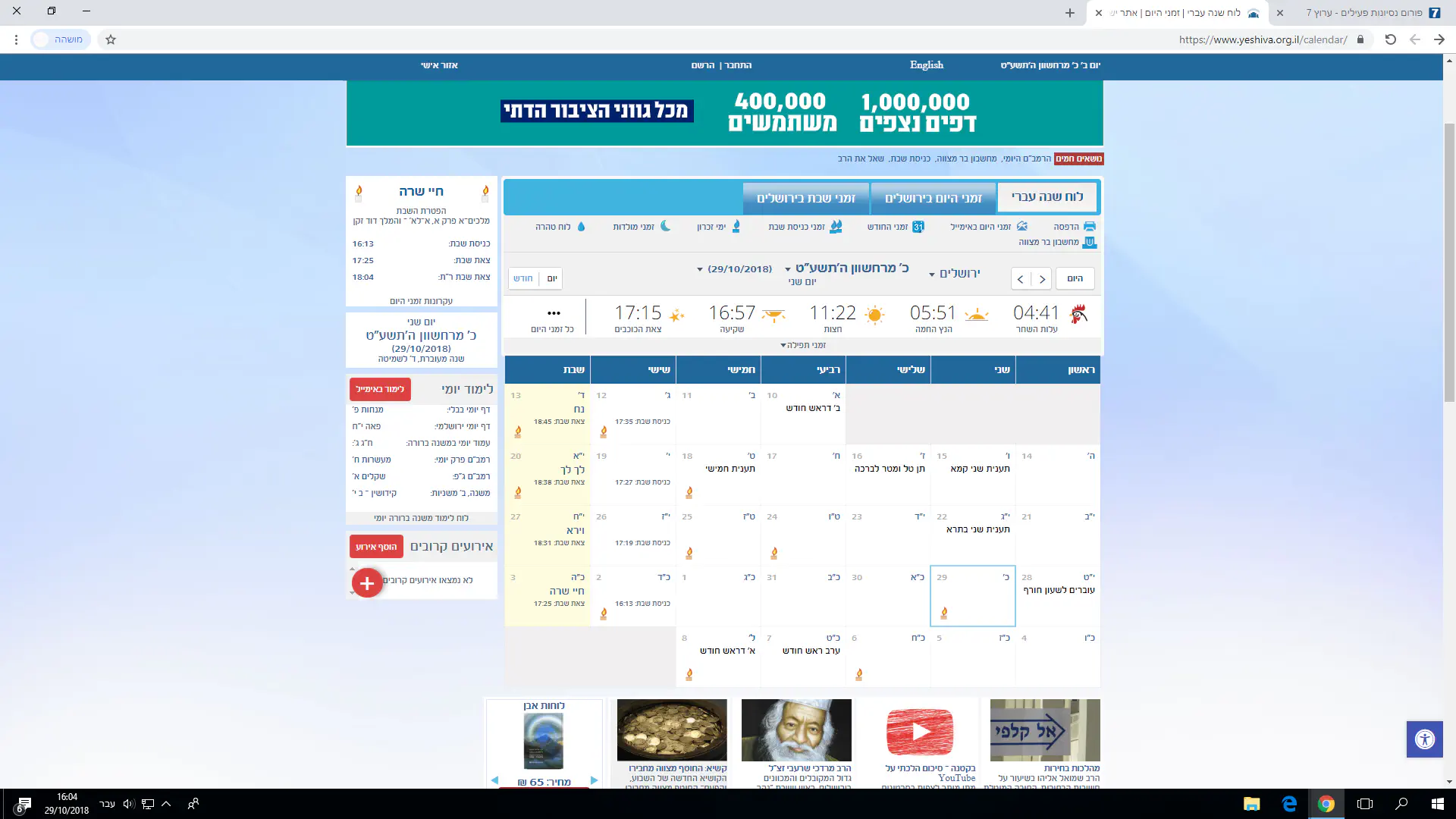Click the bar mitzvah calculator icon
The height and width of the screenshot is (819, 1456).
tap(1089, 243)
